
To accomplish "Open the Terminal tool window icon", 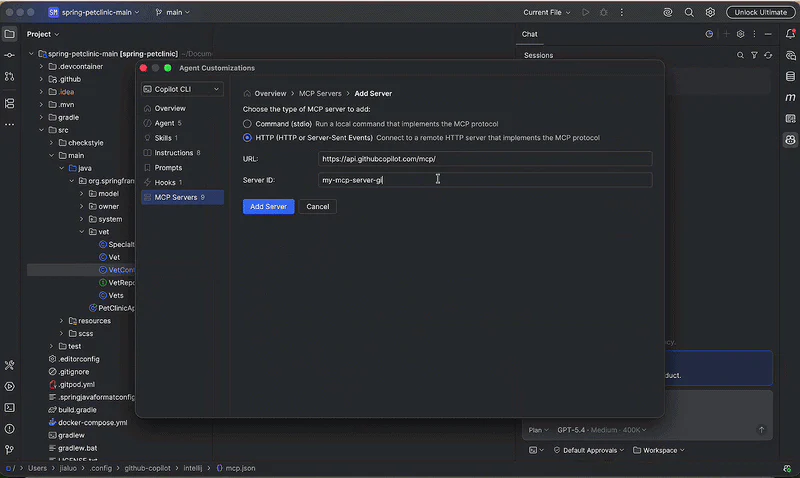I will point(9,408).
